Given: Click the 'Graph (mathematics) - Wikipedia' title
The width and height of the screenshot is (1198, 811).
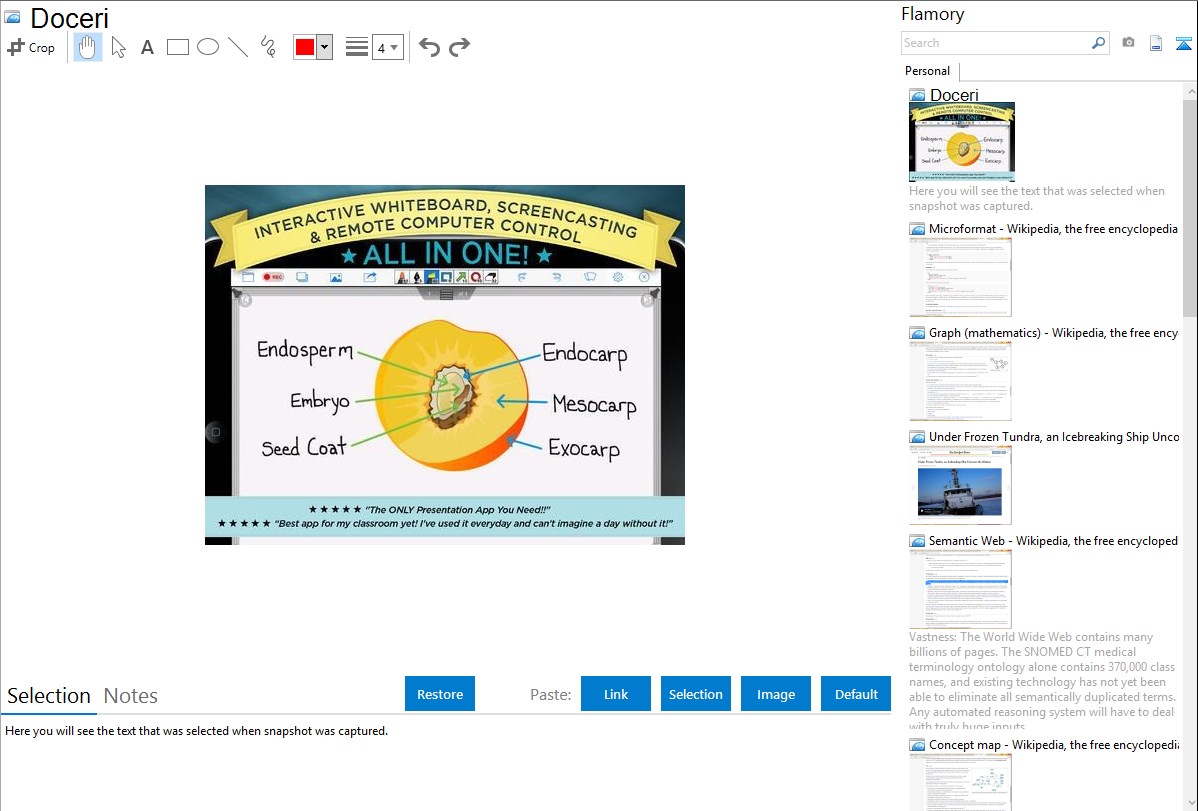Looking at the screenshot, I should pos(1053,333).
